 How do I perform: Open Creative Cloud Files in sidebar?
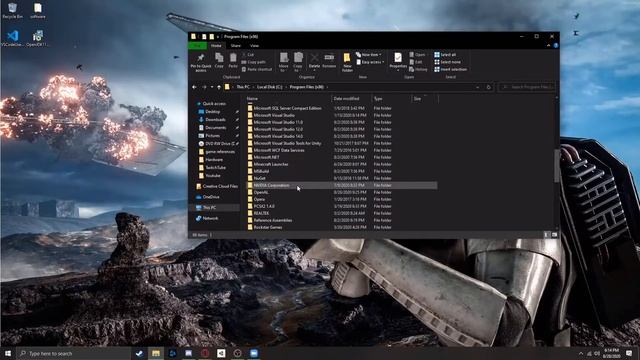217,186
